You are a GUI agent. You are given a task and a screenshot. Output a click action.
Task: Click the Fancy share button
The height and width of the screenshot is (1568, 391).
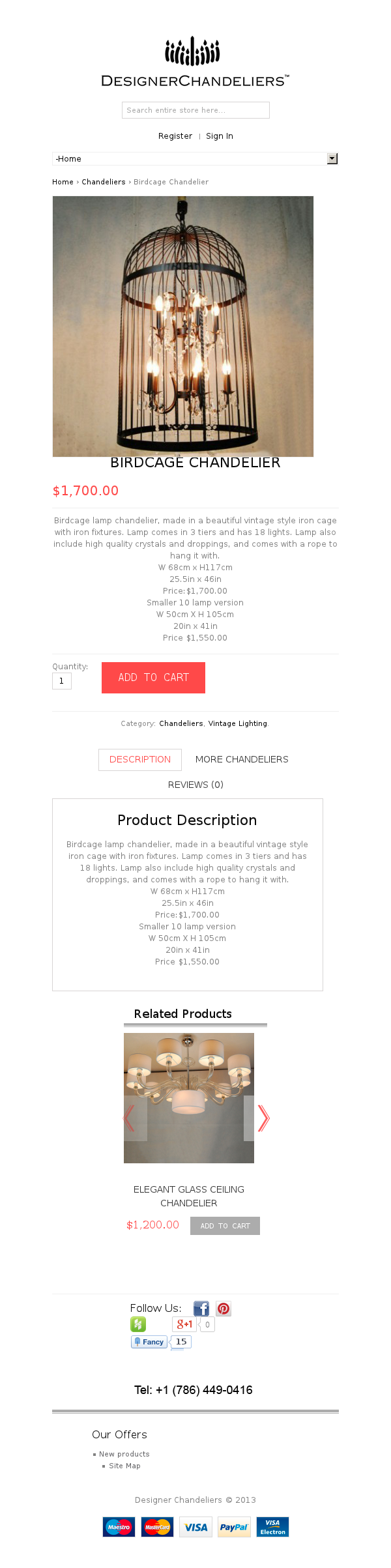point(149,1342)
